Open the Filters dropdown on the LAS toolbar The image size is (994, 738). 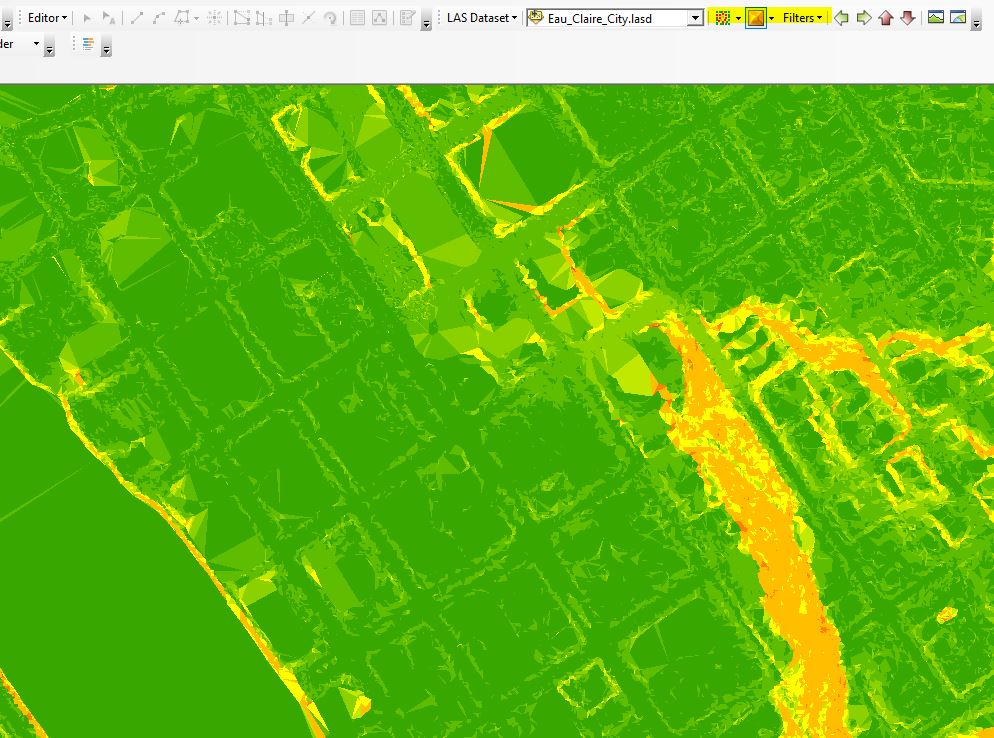pos(801,17)
